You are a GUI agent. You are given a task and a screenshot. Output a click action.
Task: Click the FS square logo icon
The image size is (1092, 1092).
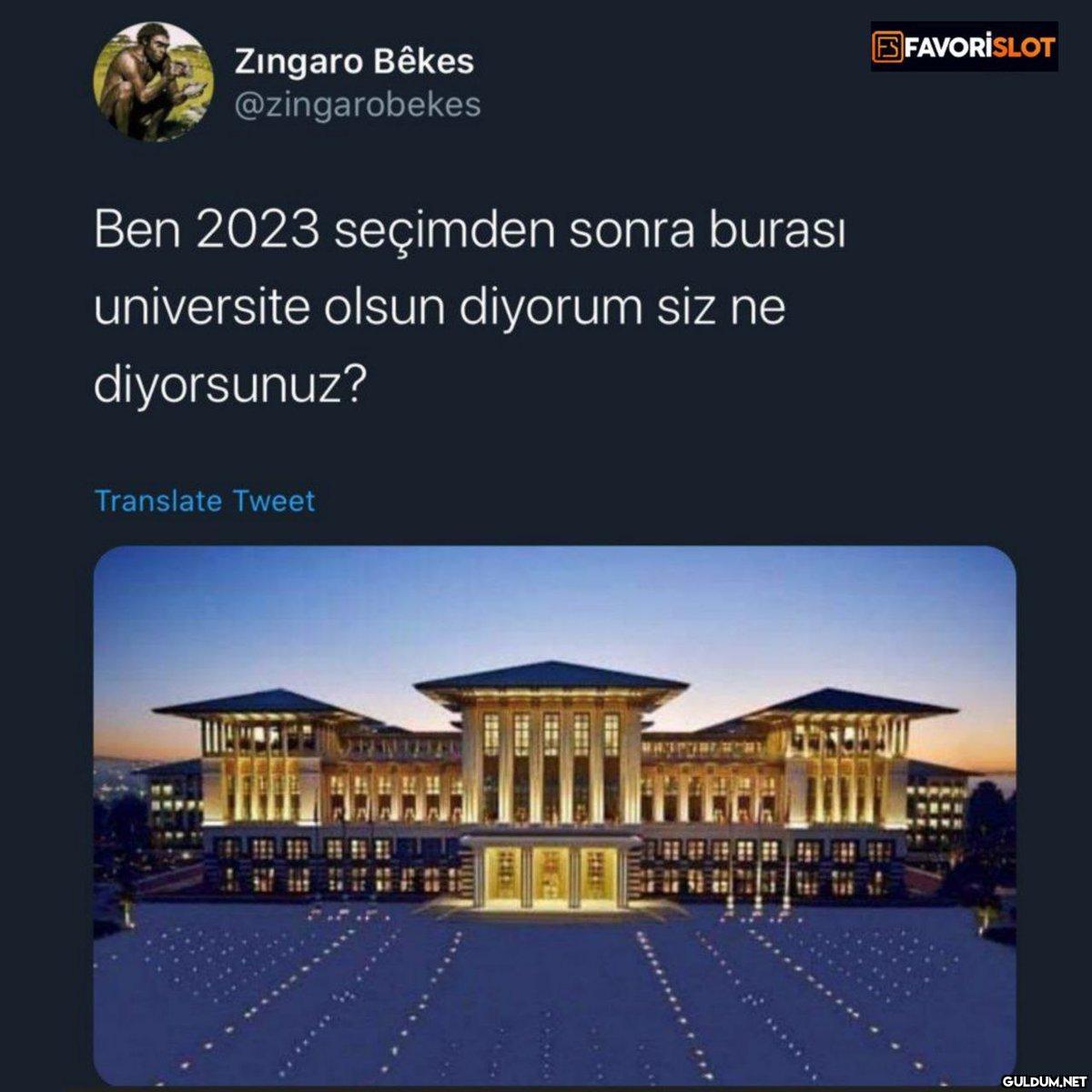(x=887, y=46)
